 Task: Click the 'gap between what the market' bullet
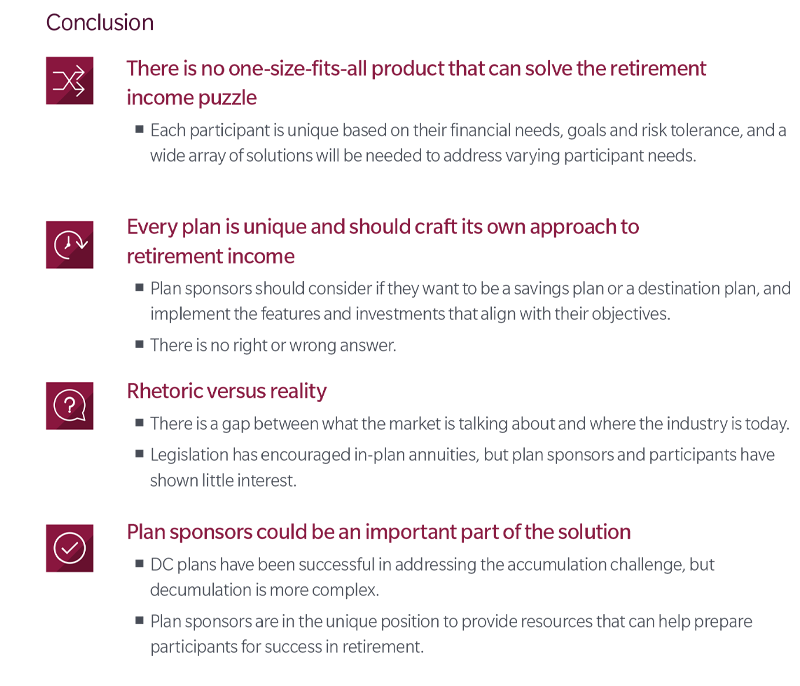pos(469,424)
